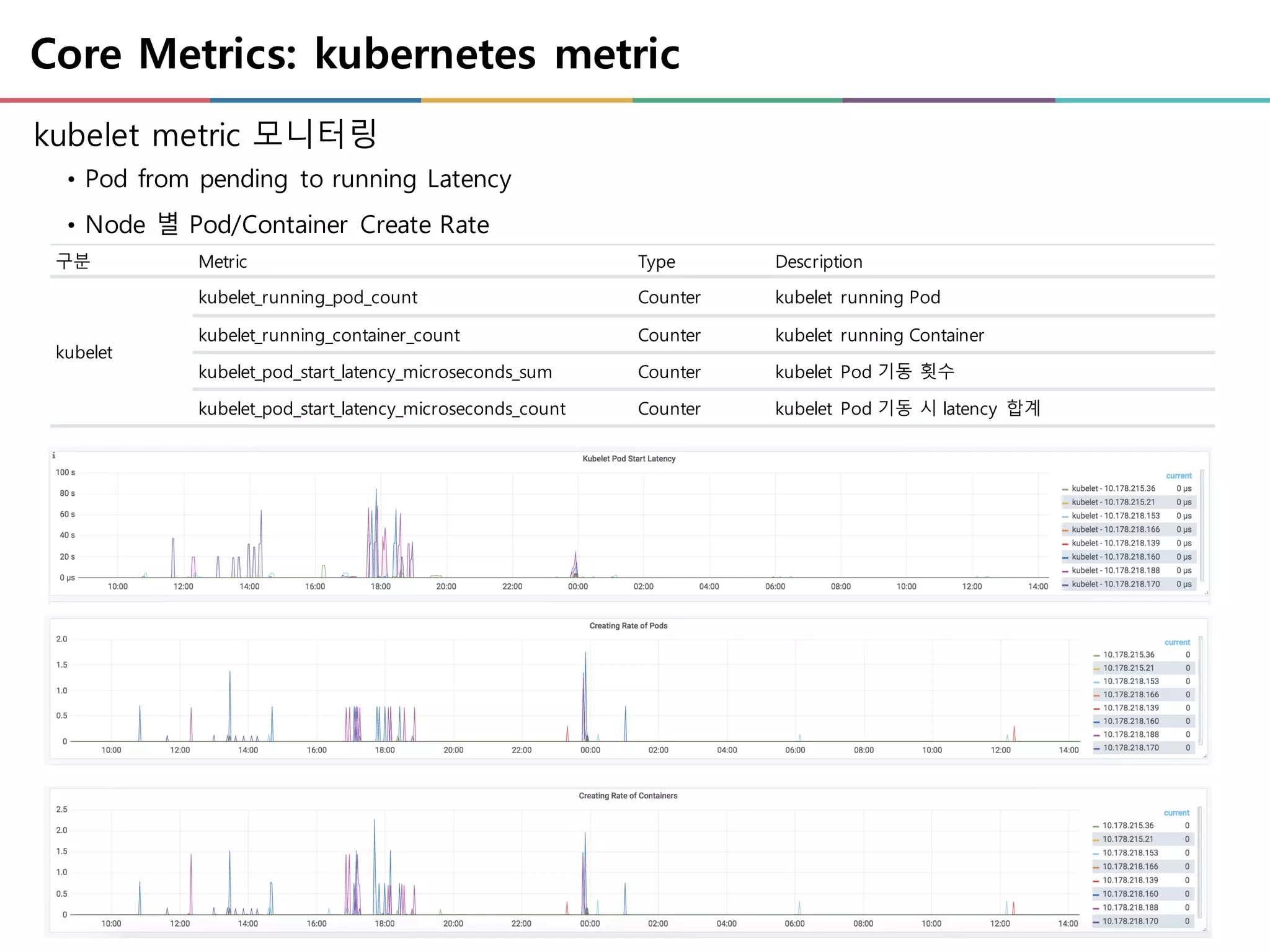Viewport: 1270px width, 952px height.
Task: Click resize handle of Kubelet Pod Start Latency panel
Action: pyautogui.click(x=1206, y=593)
